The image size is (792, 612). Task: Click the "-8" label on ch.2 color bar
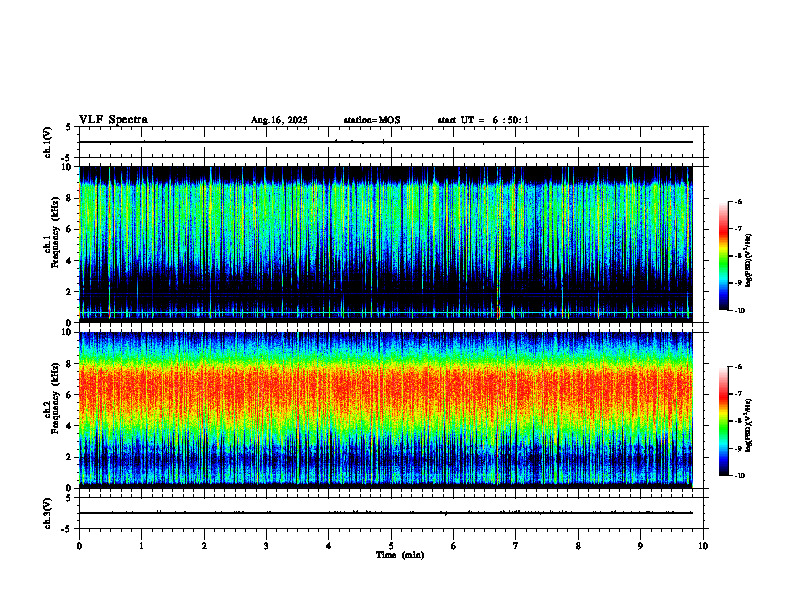738,421
